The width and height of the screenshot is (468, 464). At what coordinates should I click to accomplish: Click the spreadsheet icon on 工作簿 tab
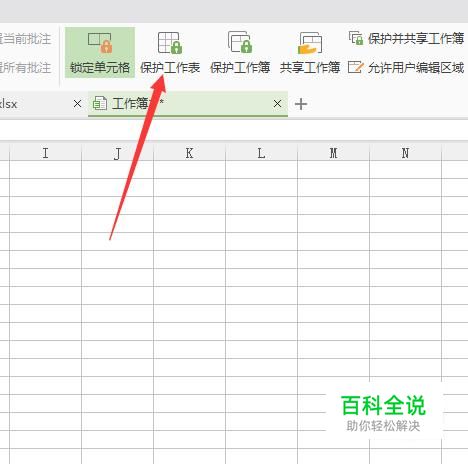(x=100, y=103)
